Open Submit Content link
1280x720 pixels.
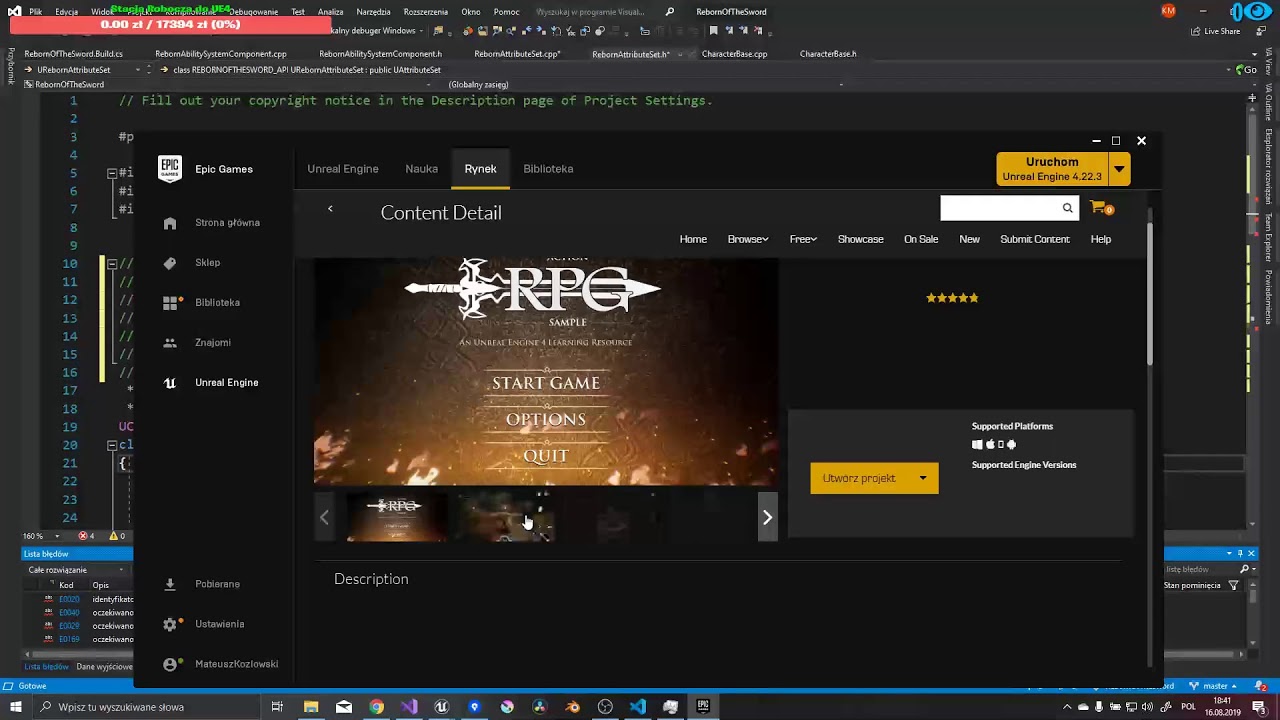click(x=1035, y=239)
